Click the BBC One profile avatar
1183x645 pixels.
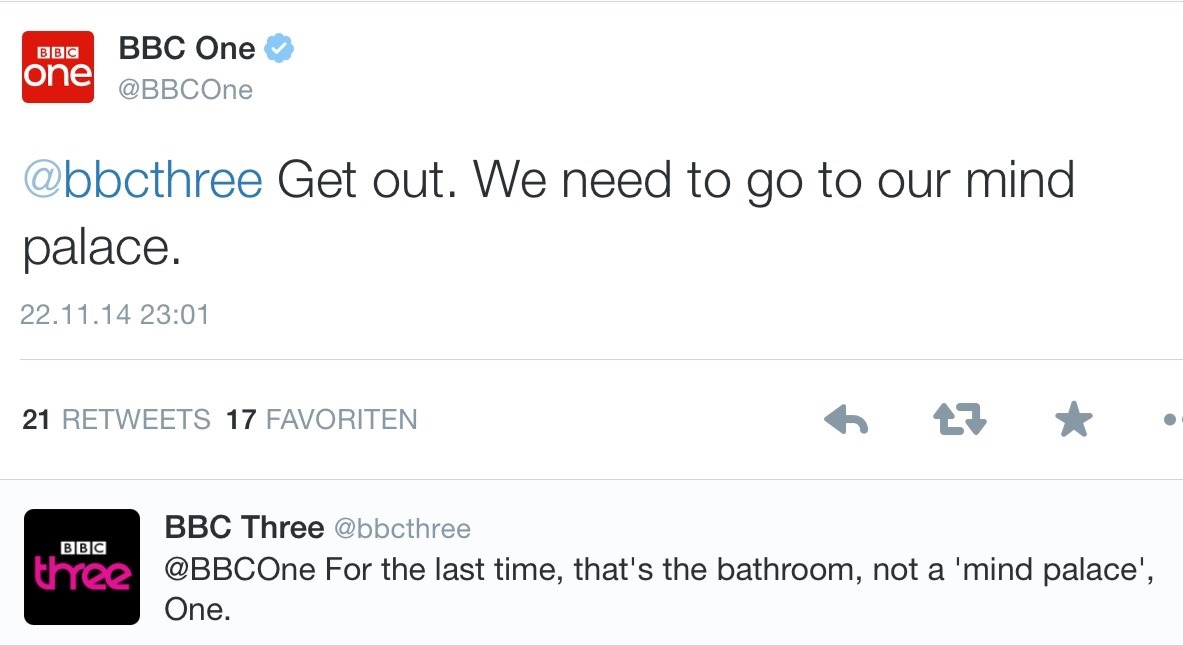pos(58,66)
